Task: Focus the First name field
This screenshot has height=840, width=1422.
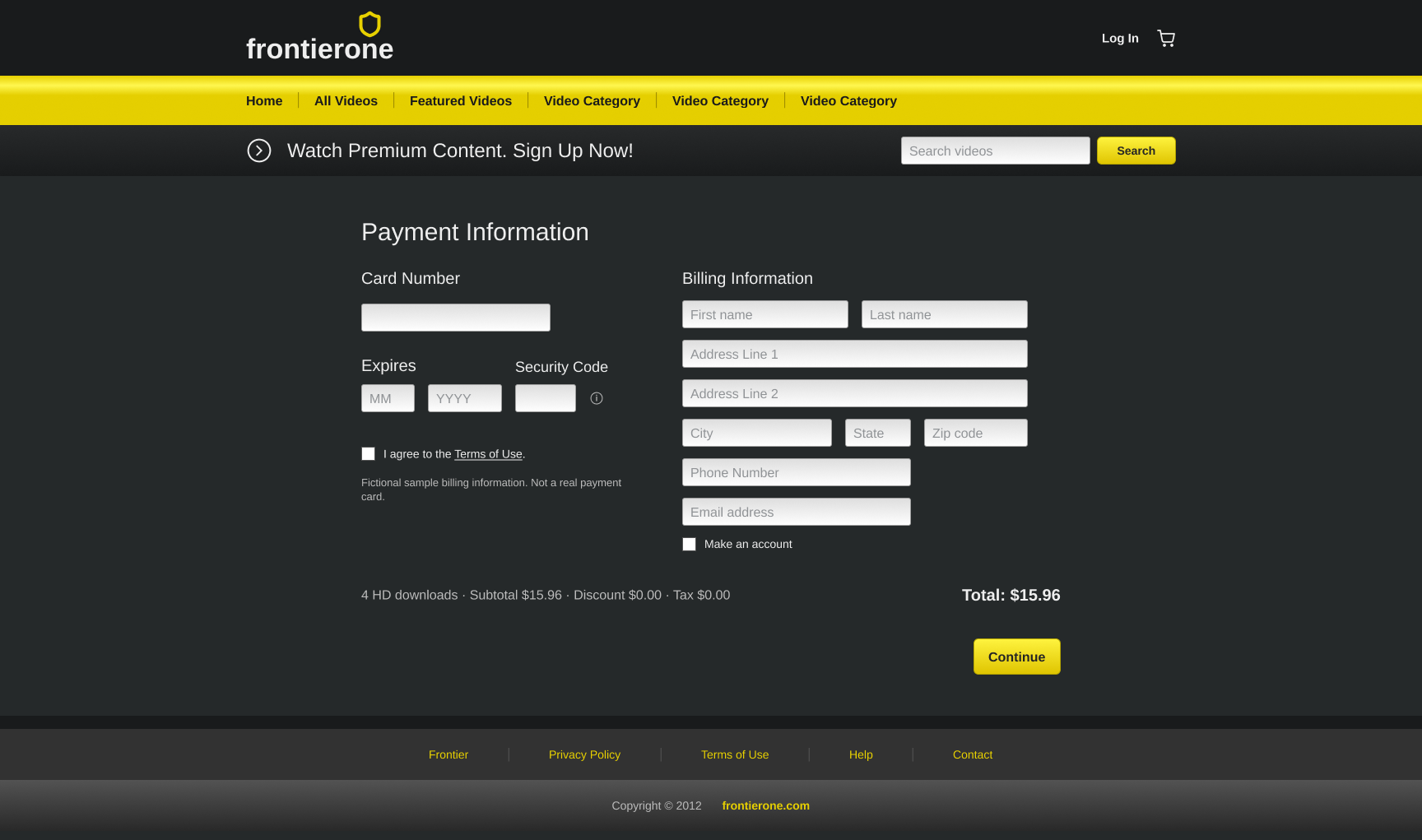Action: coord(764,314)
